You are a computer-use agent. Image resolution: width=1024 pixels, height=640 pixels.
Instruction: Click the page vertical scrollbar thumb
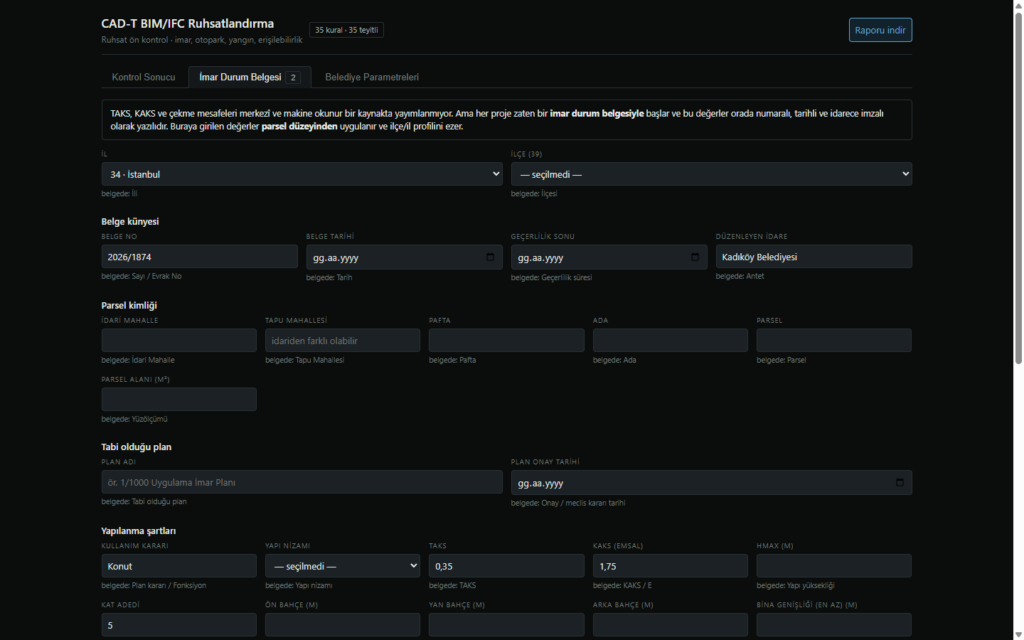(1018, 188)
